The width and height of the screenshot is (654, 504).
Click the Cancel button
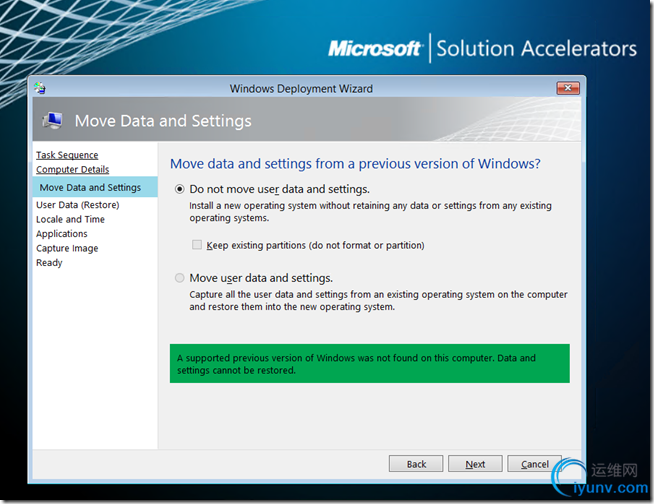[534, 464]
